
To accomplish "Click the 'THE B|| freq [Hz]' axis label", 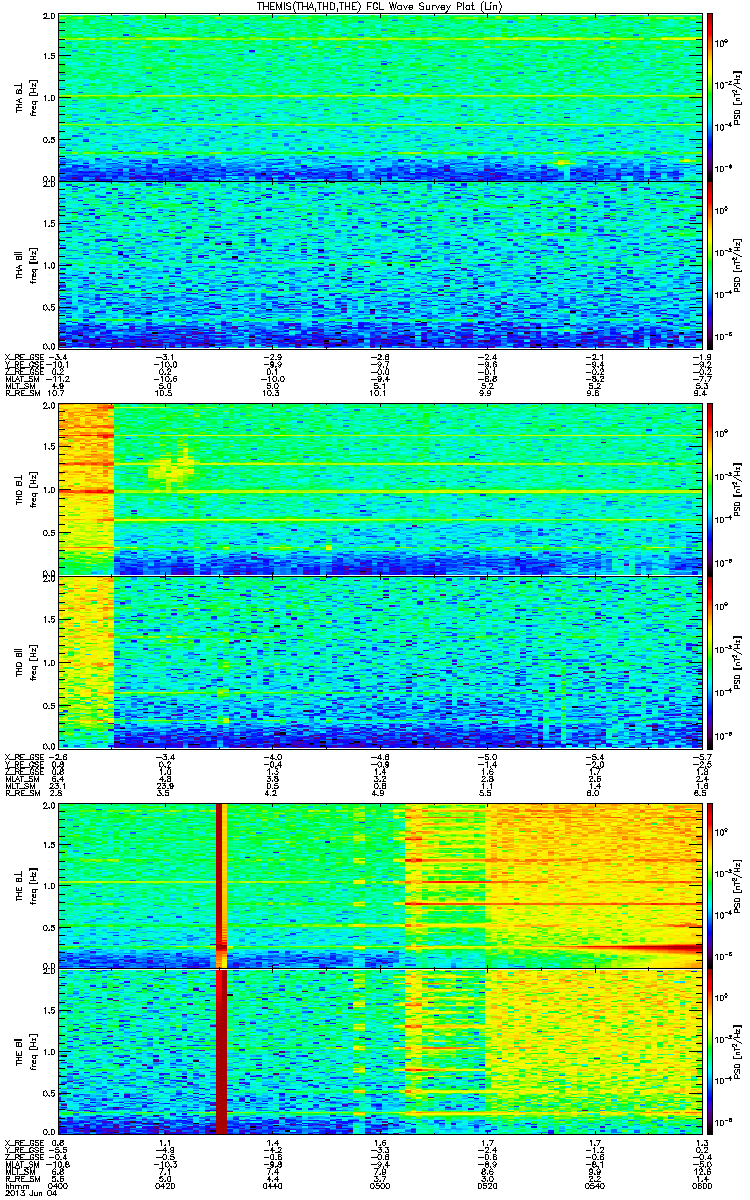I will pyautogui.click(x=25, y=1052).
